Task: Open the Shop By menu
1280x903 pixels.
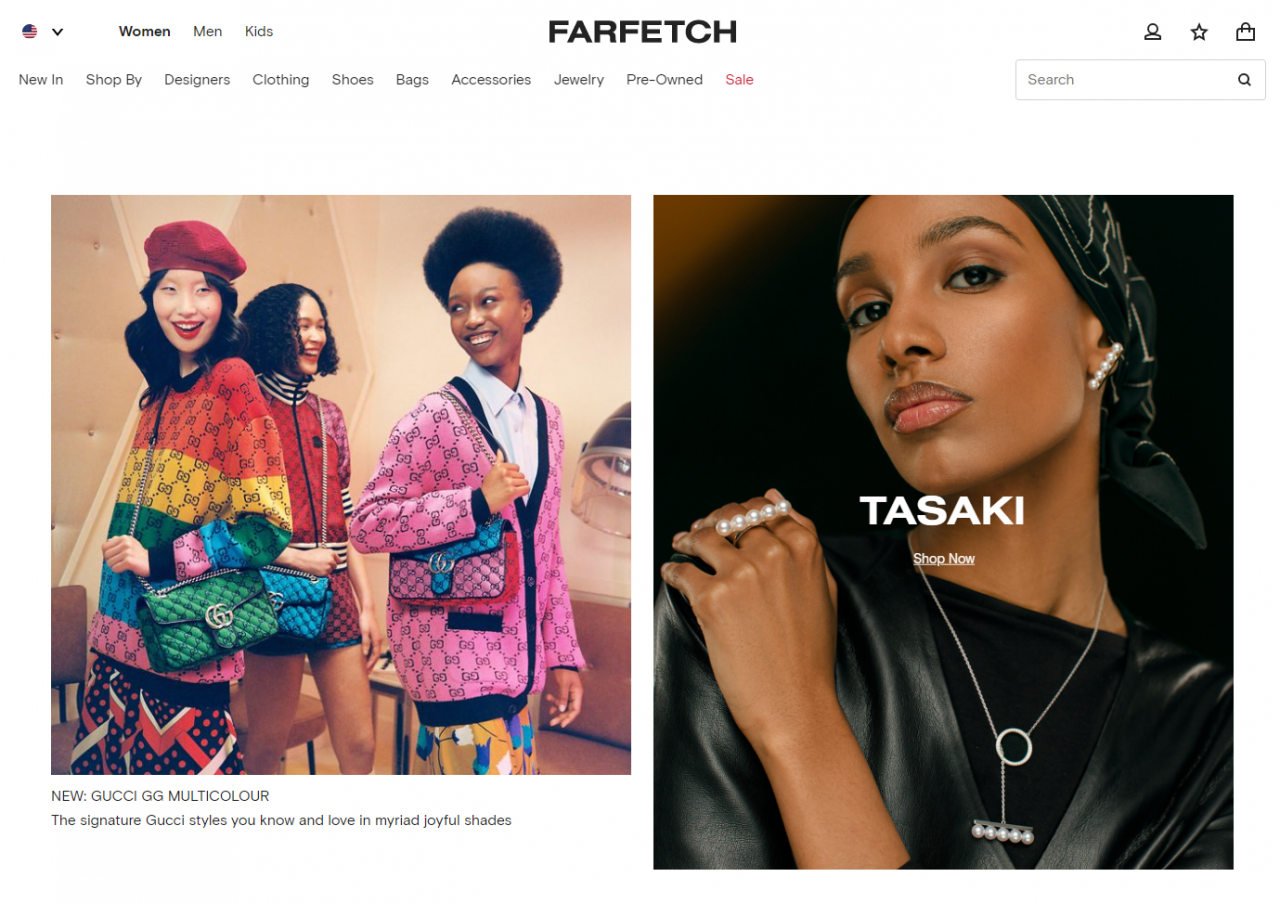Action: [114, 79]
